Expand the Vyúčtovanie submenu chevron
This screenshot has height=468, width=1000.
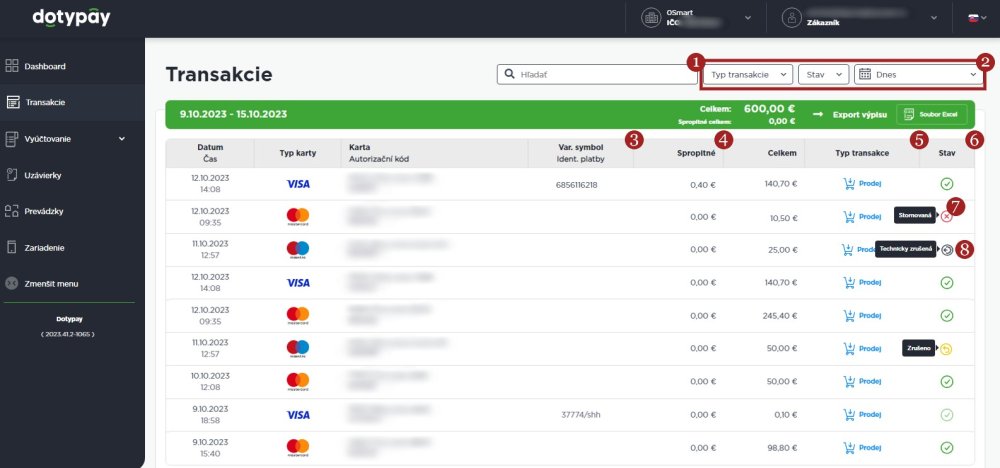pyautogui.click(x=122, y=138)
